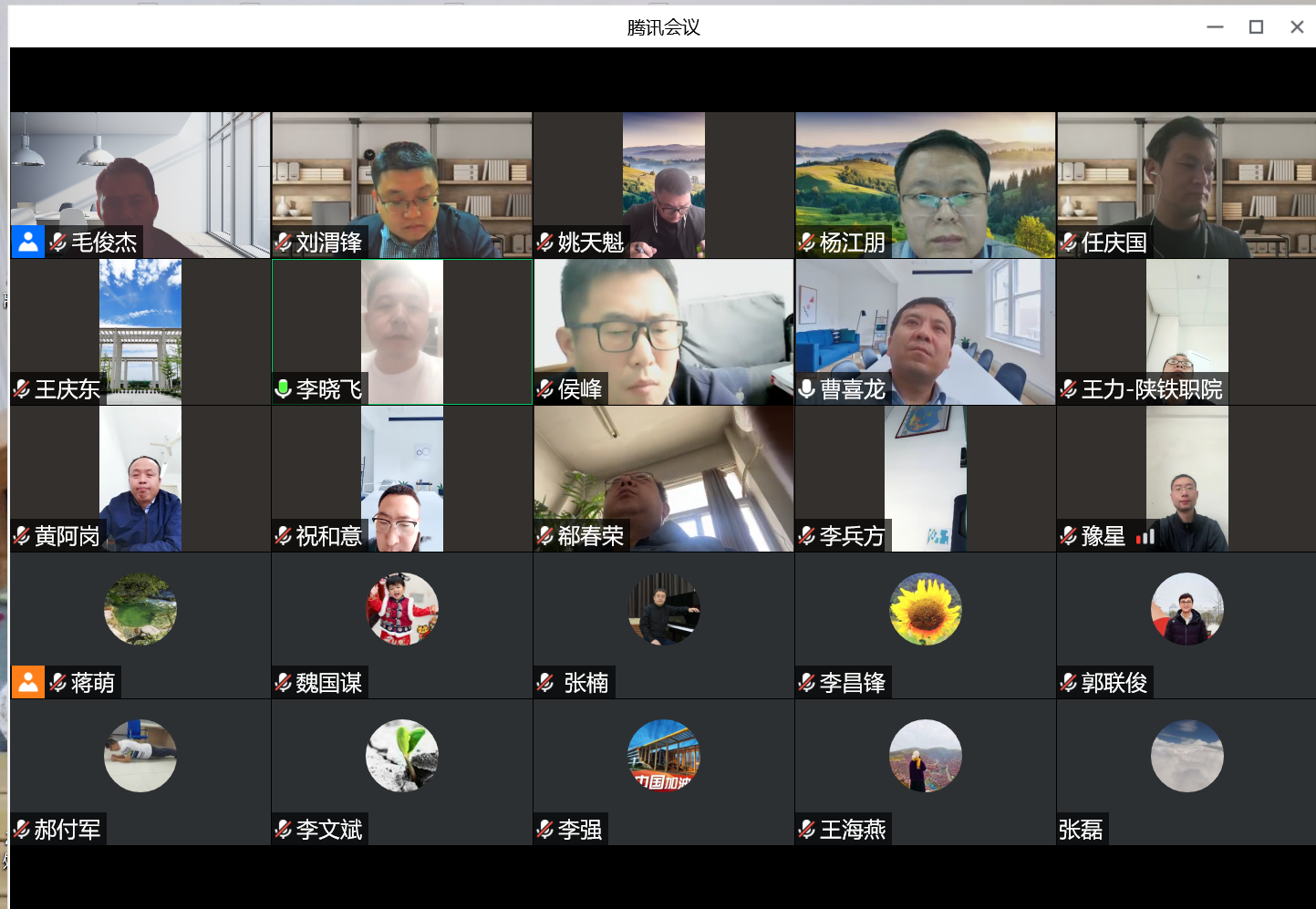Click the muted microphone icon beside 祝和意
Image resolution: width=1316 pixels, height=909 pixels.
pos(284,536)
